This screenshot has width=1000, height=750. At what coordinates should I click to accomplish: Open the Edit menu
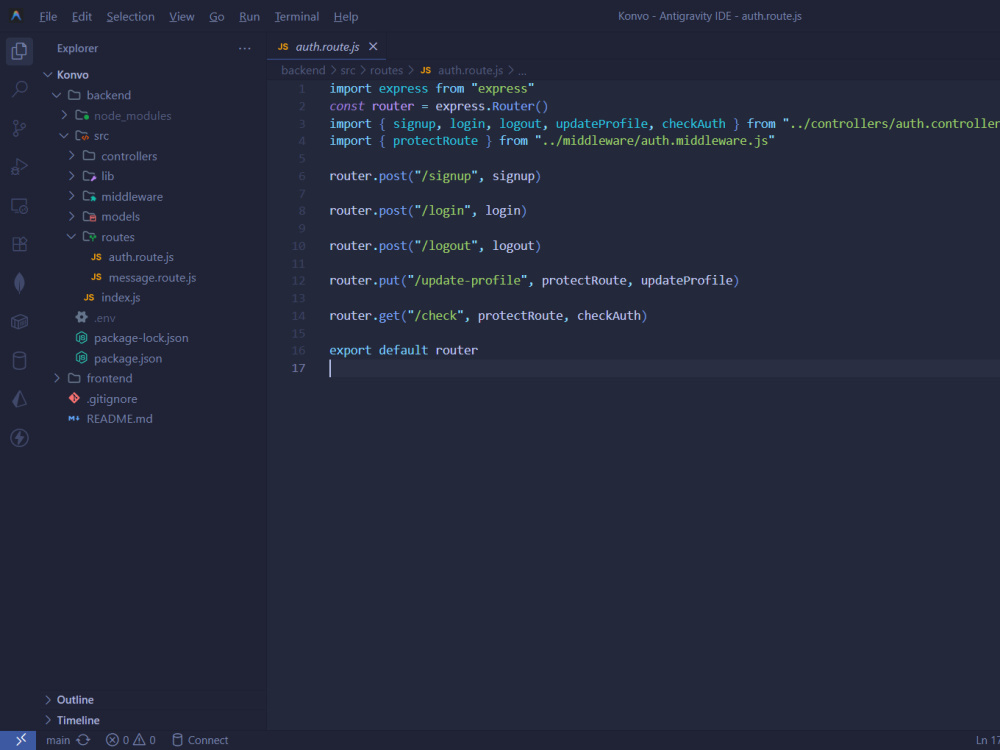click(x=82, y=17)
